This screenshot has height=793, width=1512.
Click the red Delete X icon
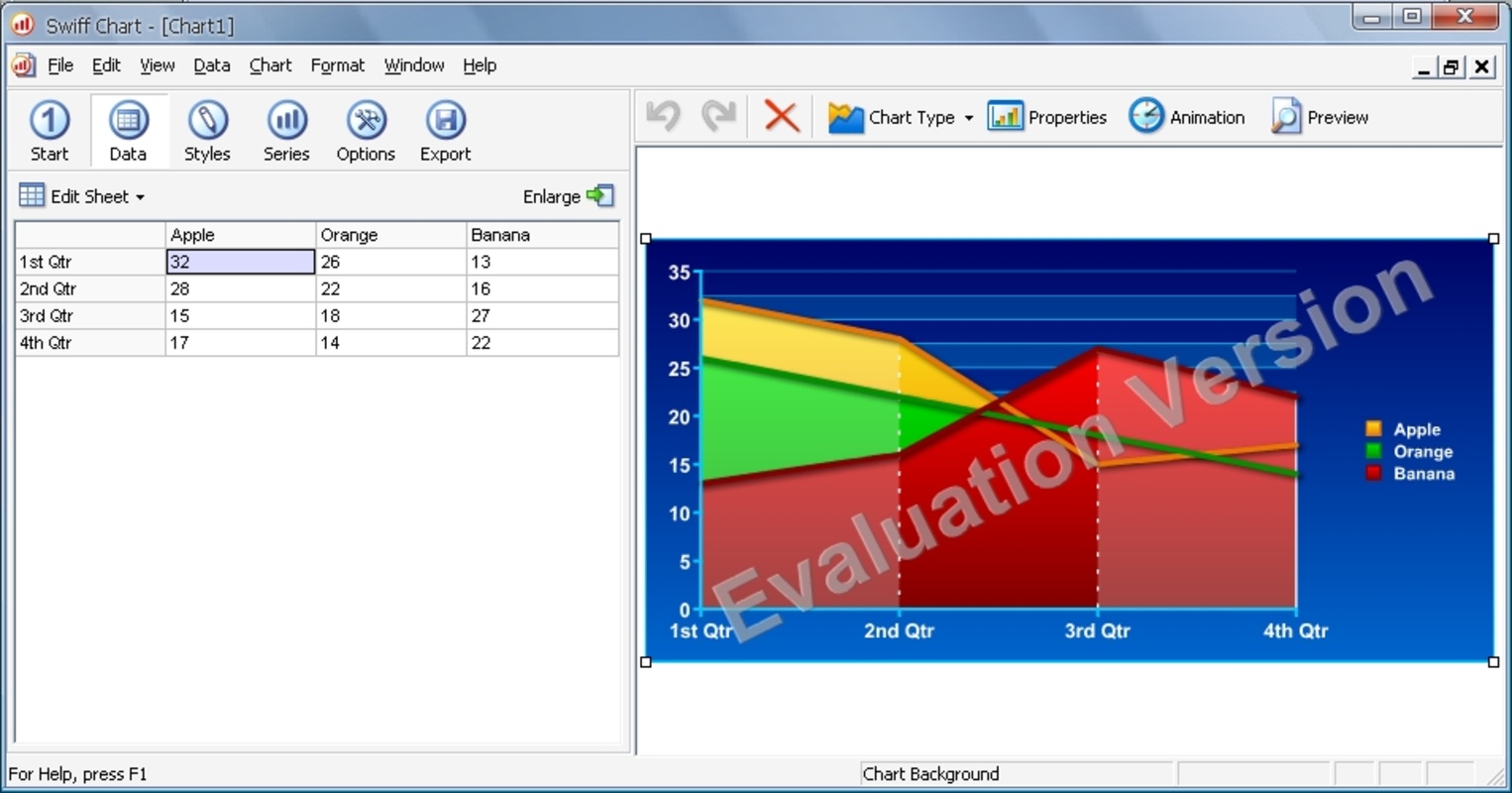tap(782, 116)
